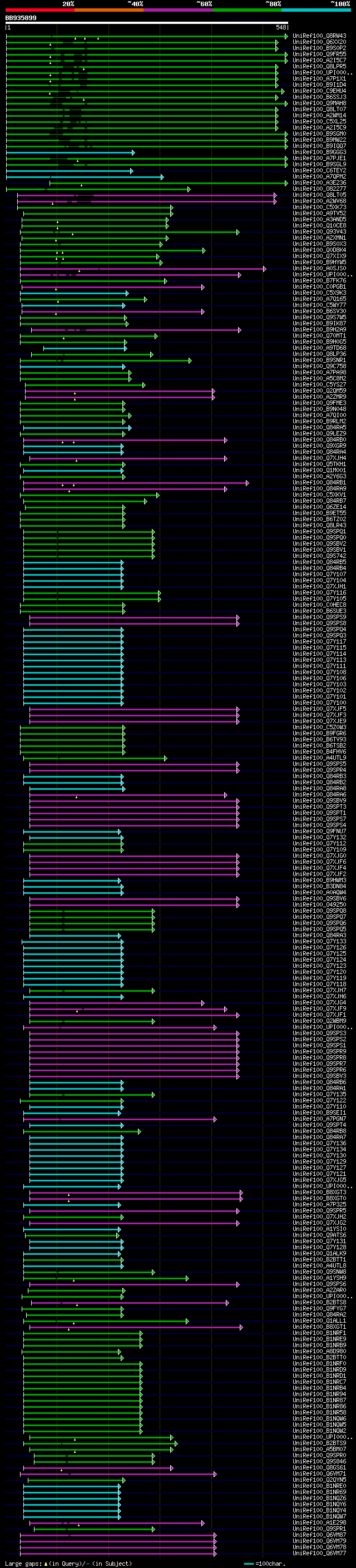356x1568 pixels.
Task: Select the UniRef100_C5X9K3 label
Action: tap(319, 293)
